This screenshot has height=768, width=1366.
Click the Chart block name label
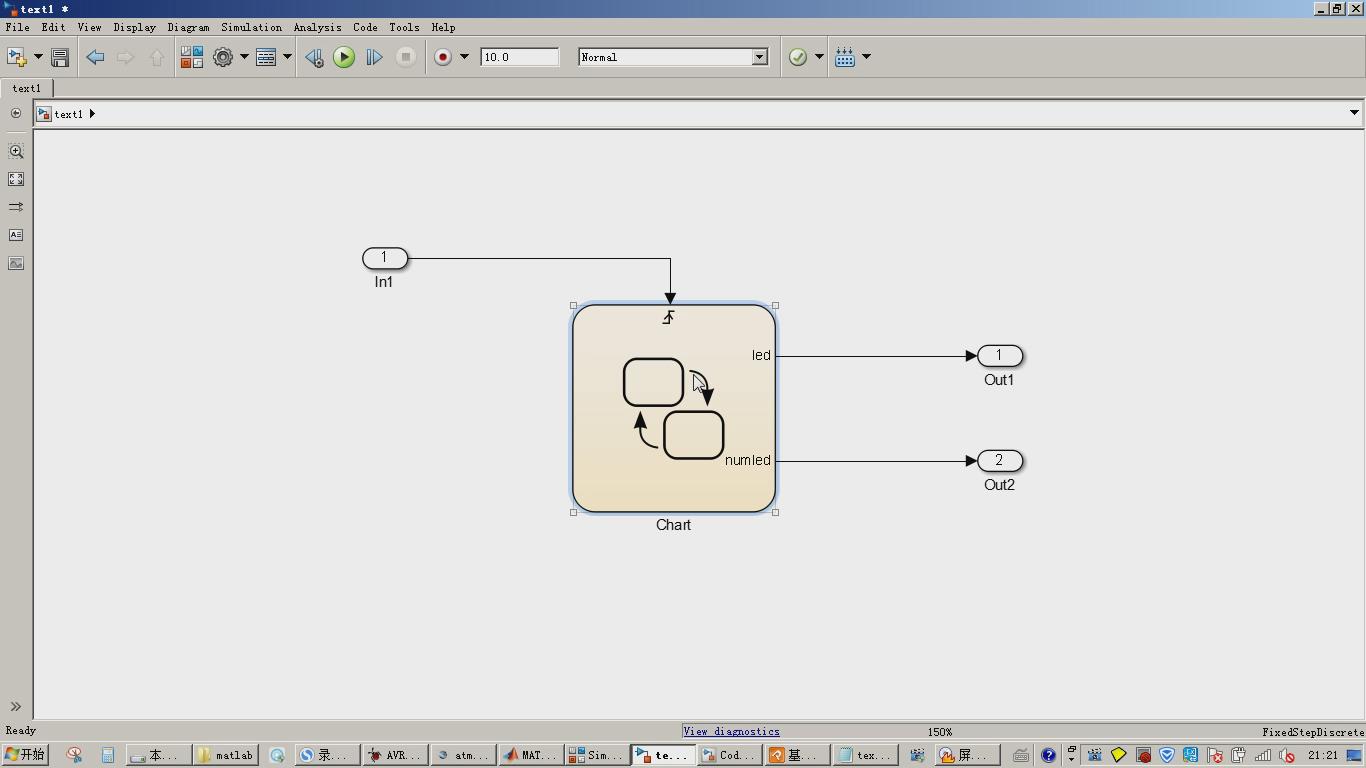[x=673, y=525]
